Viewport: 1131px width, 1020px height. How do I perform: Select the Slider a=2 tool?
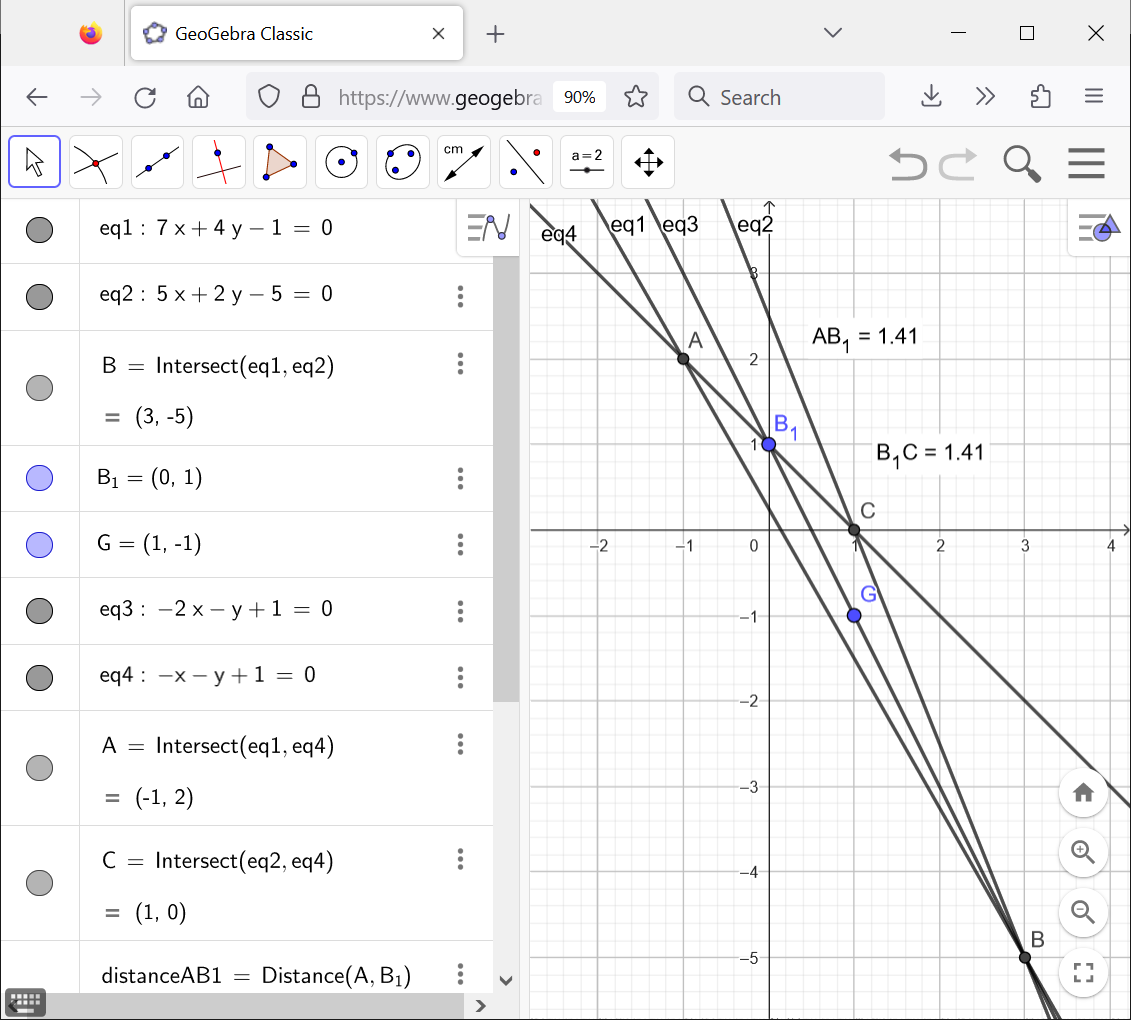586,162
